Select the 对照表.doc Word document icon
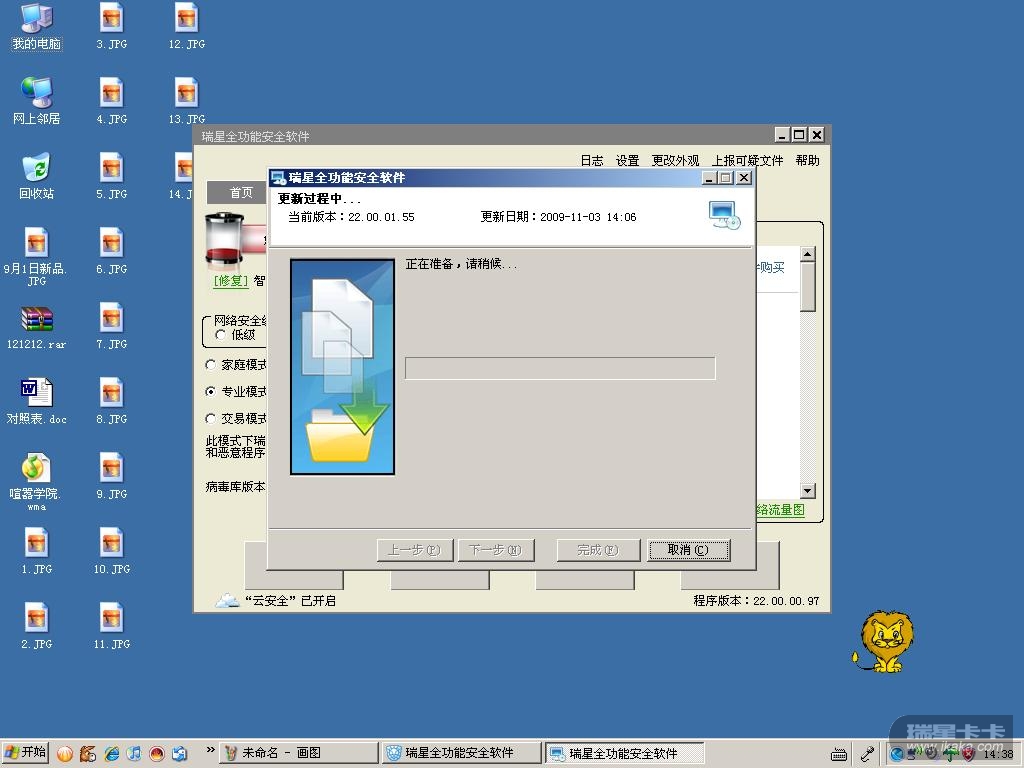Screen dimensions: 1024x768 37,402
